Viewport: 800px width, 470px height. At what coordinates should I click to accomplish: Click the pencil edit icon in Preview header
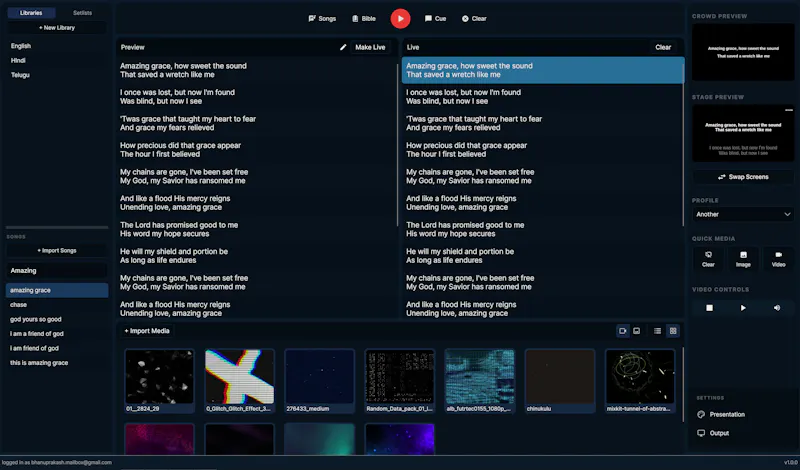tap(343, 47)
